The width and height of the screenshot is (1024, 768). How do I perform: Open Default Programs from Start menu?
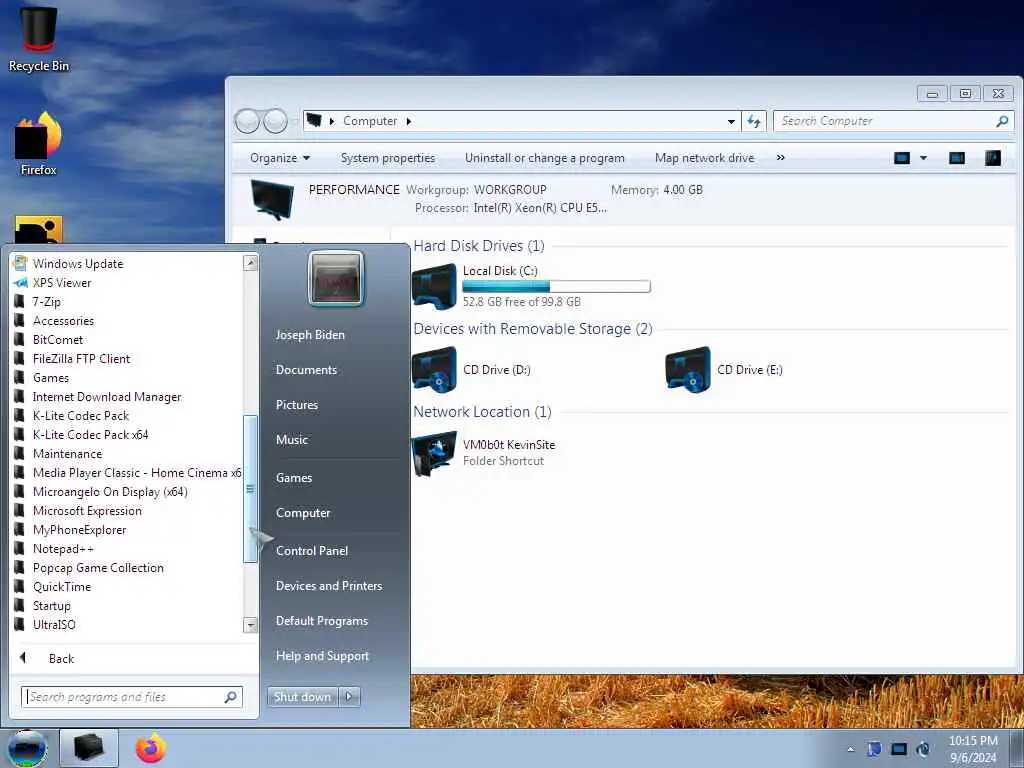click(x=321, y=620)
